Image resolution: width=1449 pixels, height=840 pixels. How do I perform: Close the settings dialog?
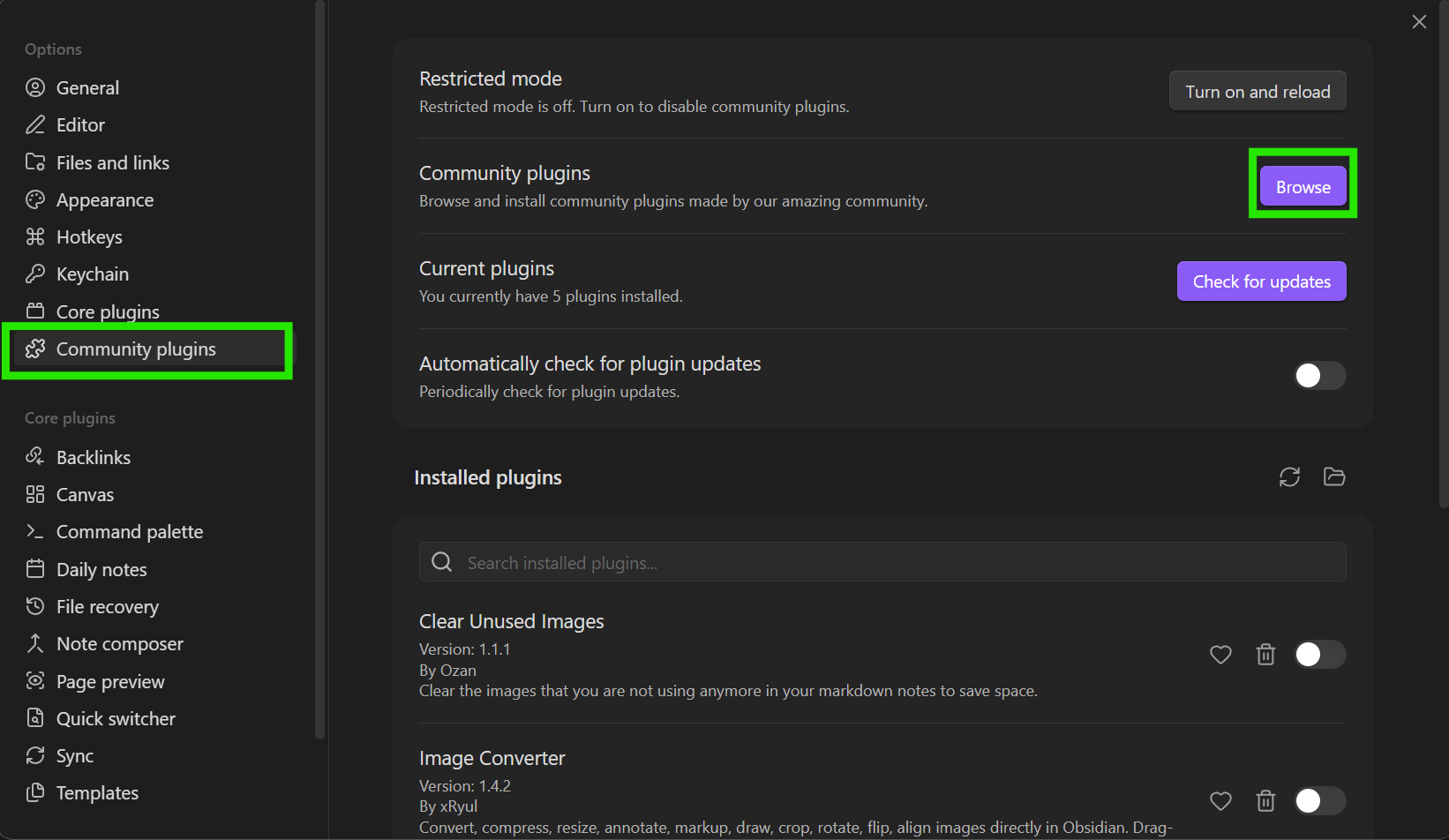pyautogui.click(x=1419, y=22)
